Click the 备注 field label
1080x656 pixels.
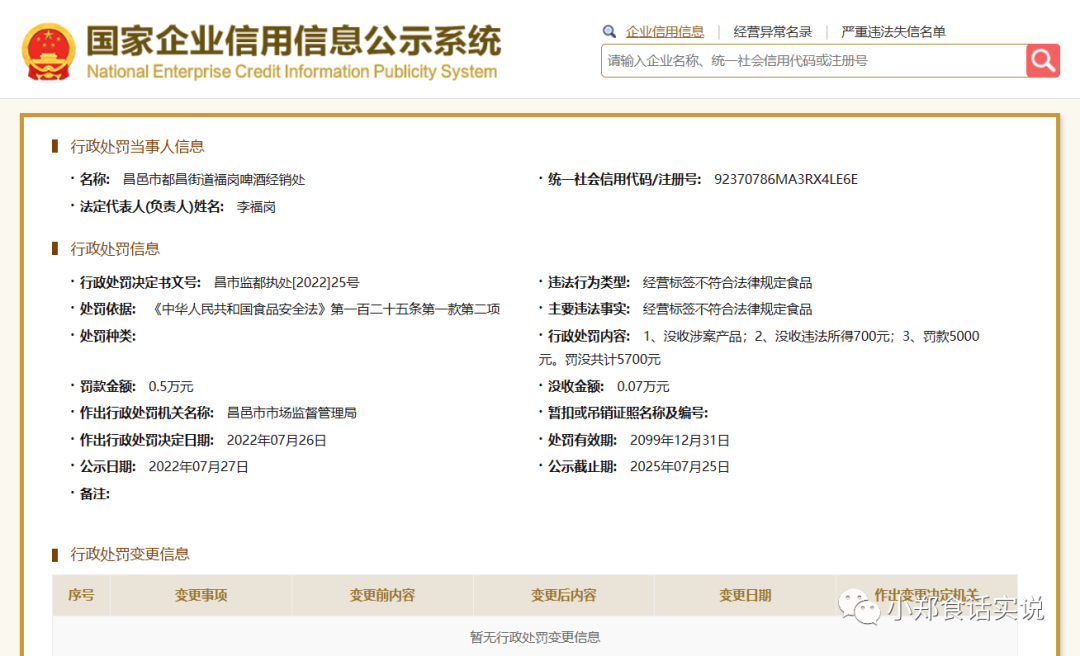point(94,494)
